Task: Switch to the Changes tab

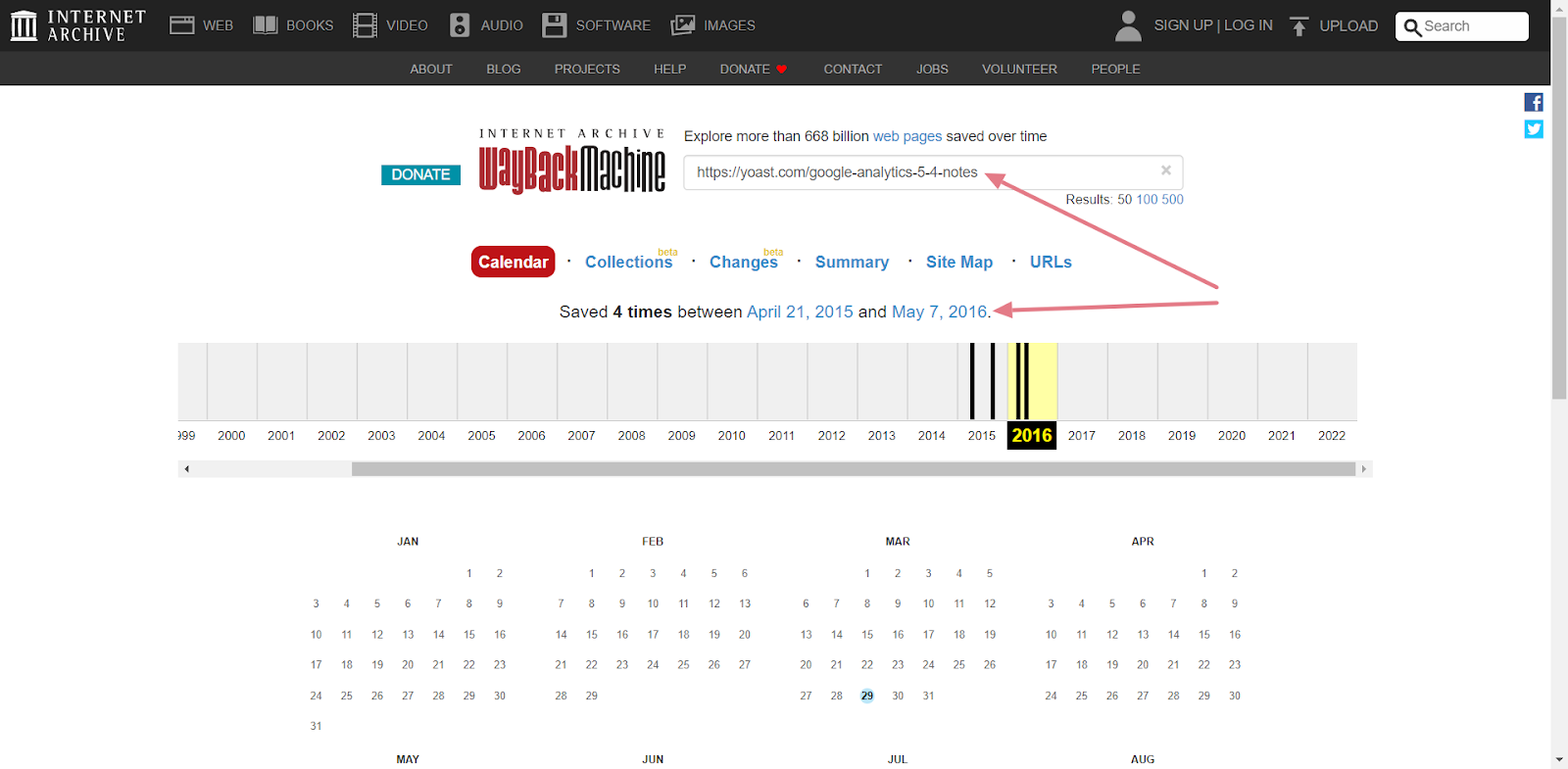Action: 744,262
